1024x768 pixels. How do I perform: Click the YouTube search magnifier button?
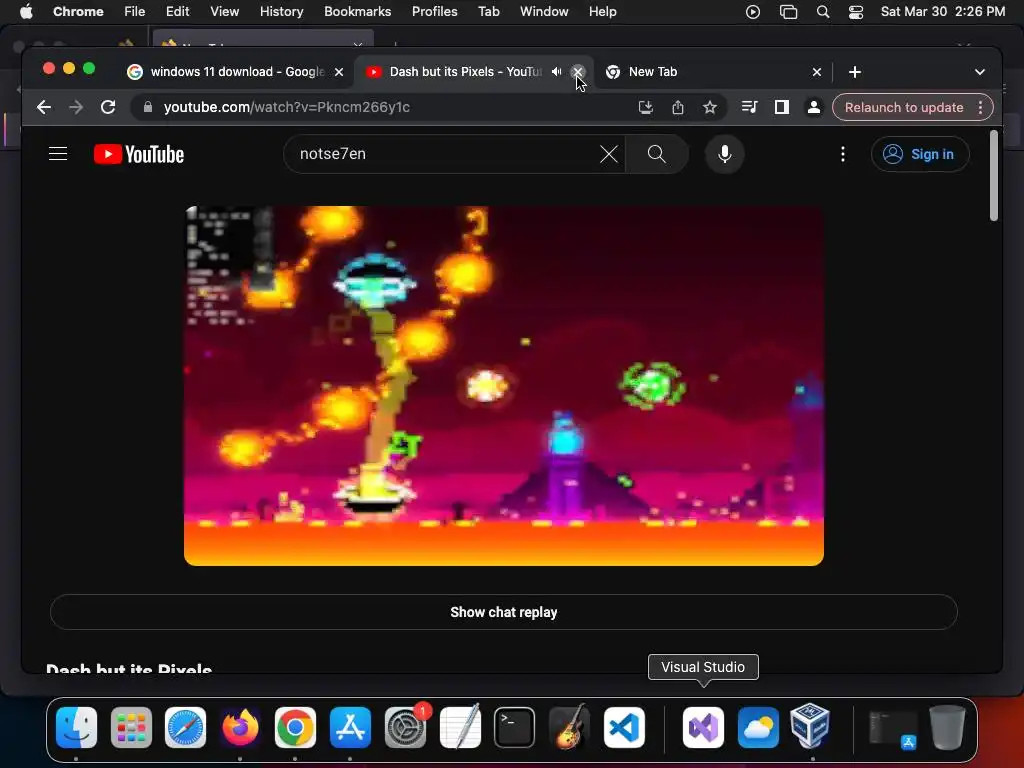point(657,154)
